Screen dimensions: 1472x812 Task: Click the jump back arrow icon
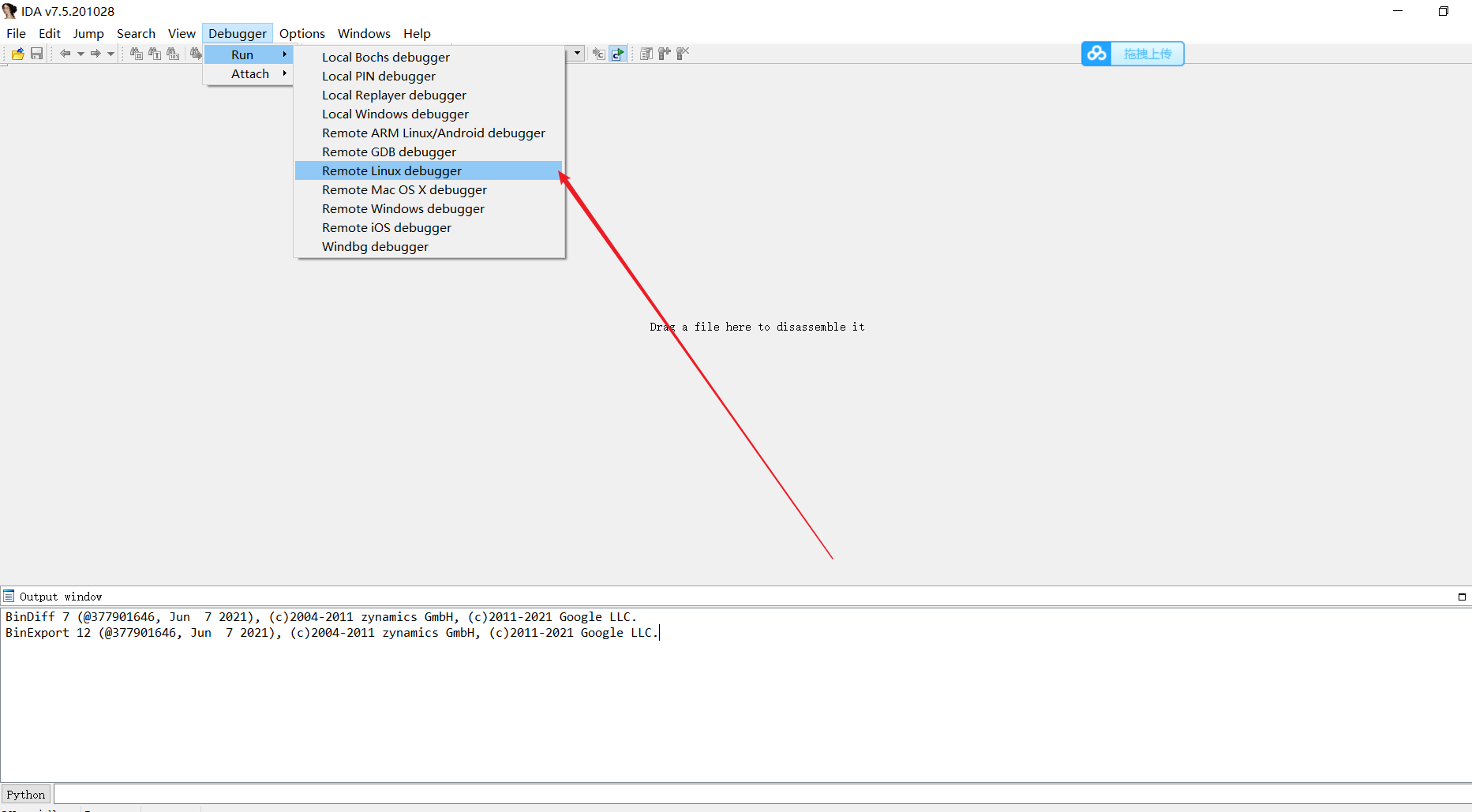pyautogui.click(x=66, y=54)
